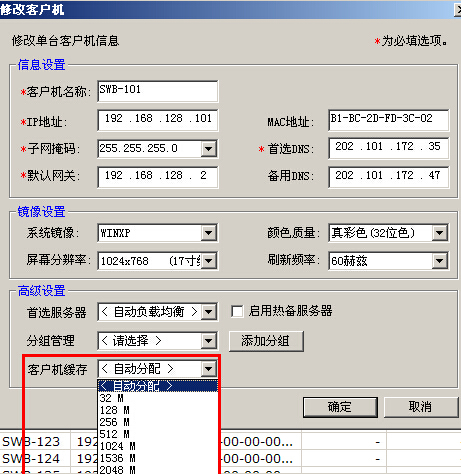This screenshot has height=474, width=461.
Task: Expand the 系统镜像 WINXP dropdown
Action: pos(209,233)
